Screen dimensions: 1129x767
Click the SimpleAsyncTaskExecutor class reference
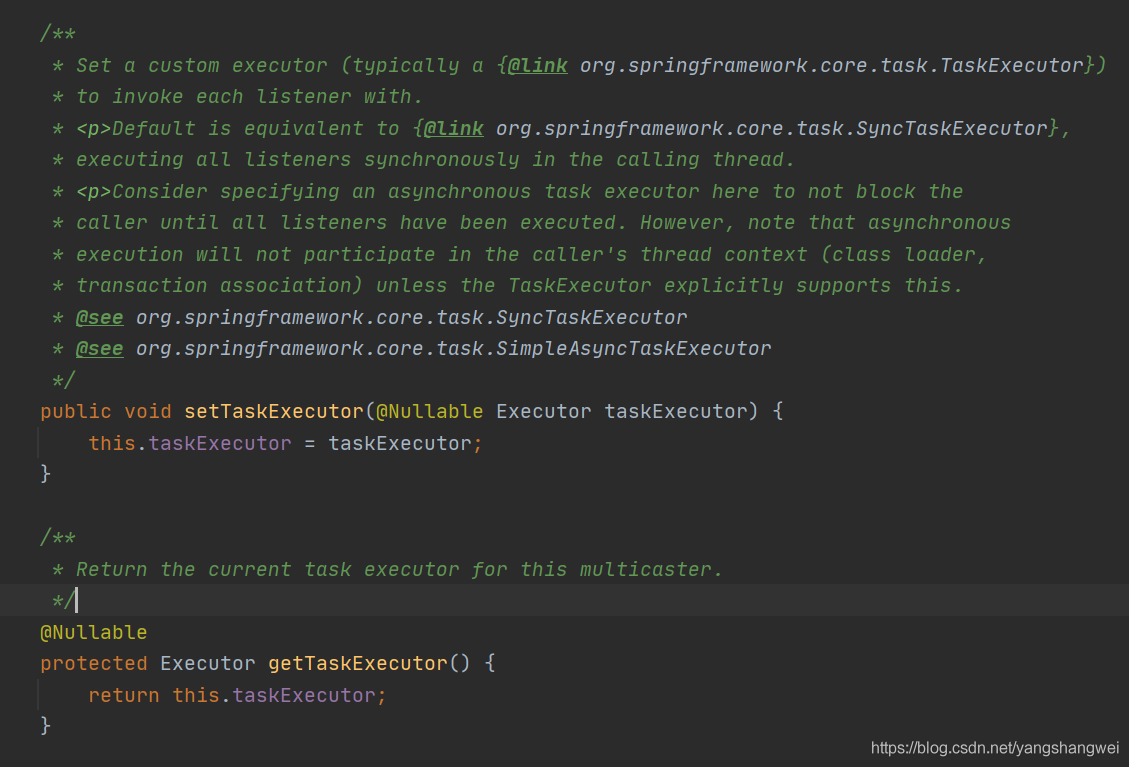coord(453,349)
